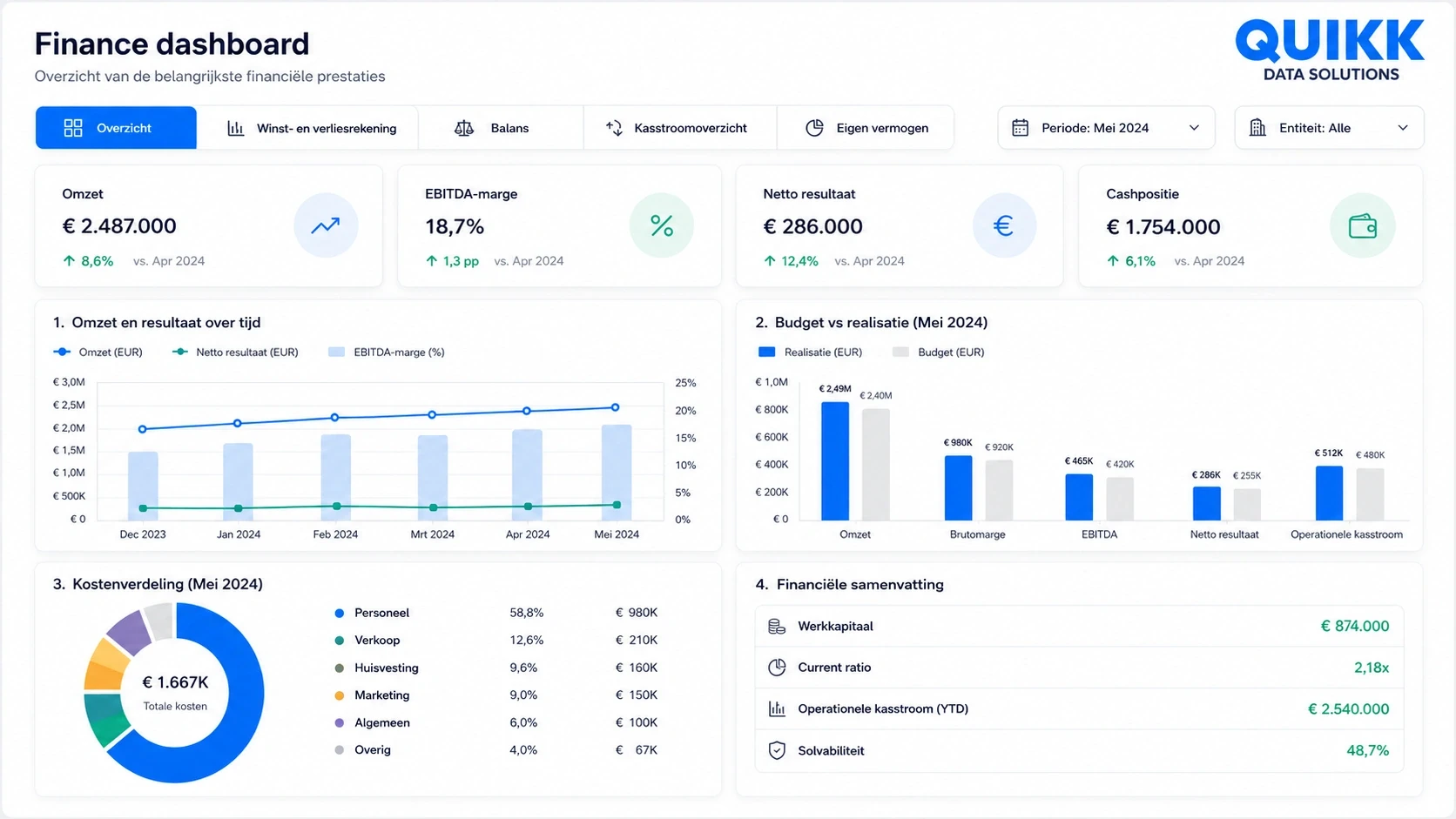Open the Winst- en verliesrekening tab

(x=308, y=128)
